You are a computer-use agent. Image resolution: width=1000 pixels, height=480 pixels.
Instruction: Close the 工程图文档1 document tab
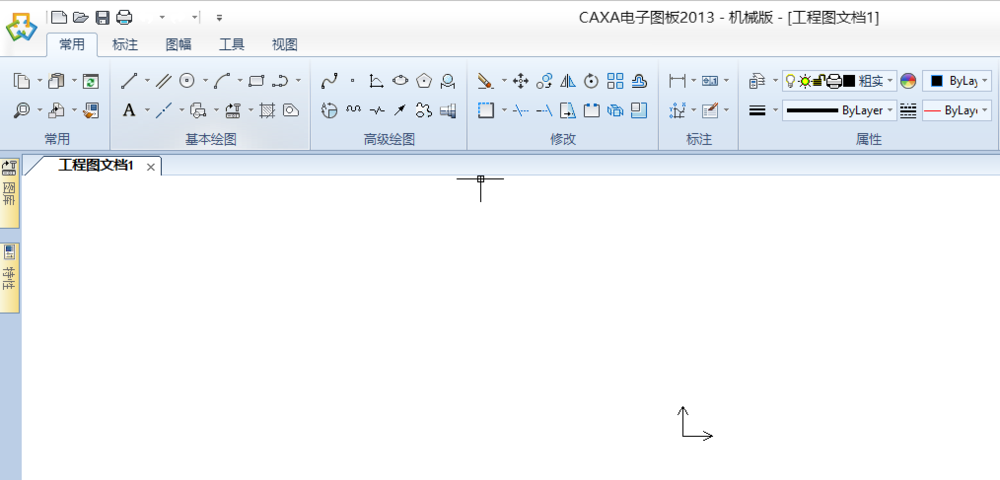pyautogui.click(x=151, y=167)
